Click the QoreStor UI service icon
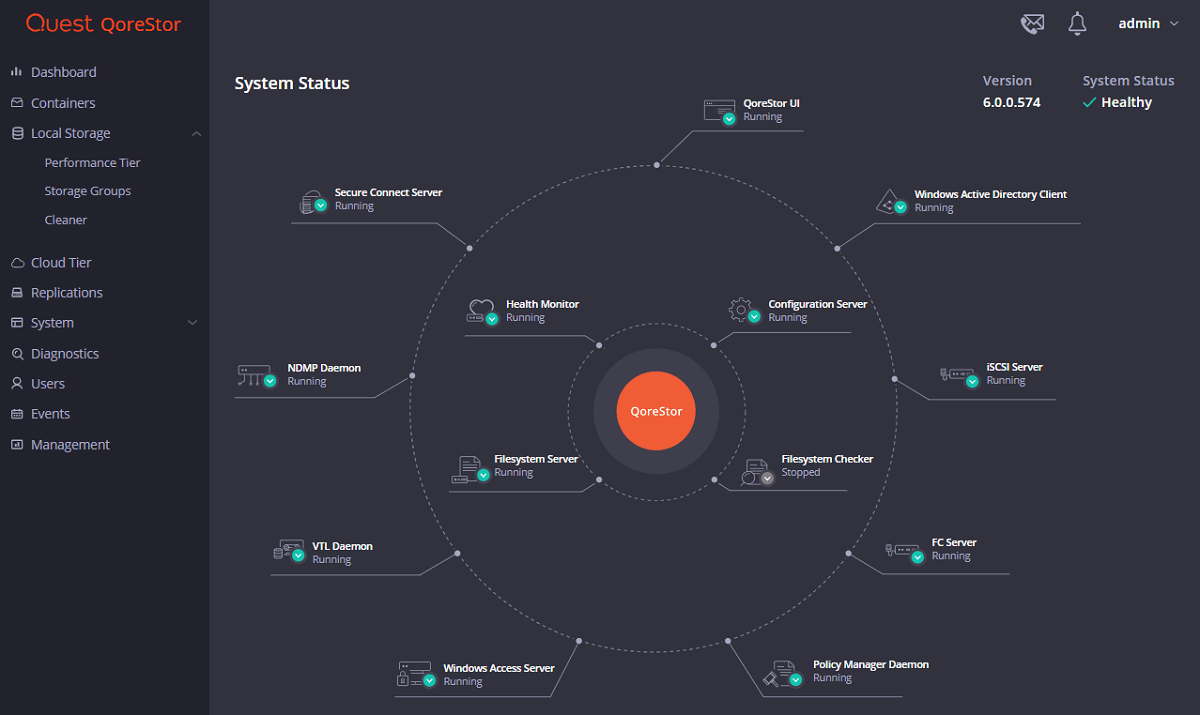 pos(719,109)
